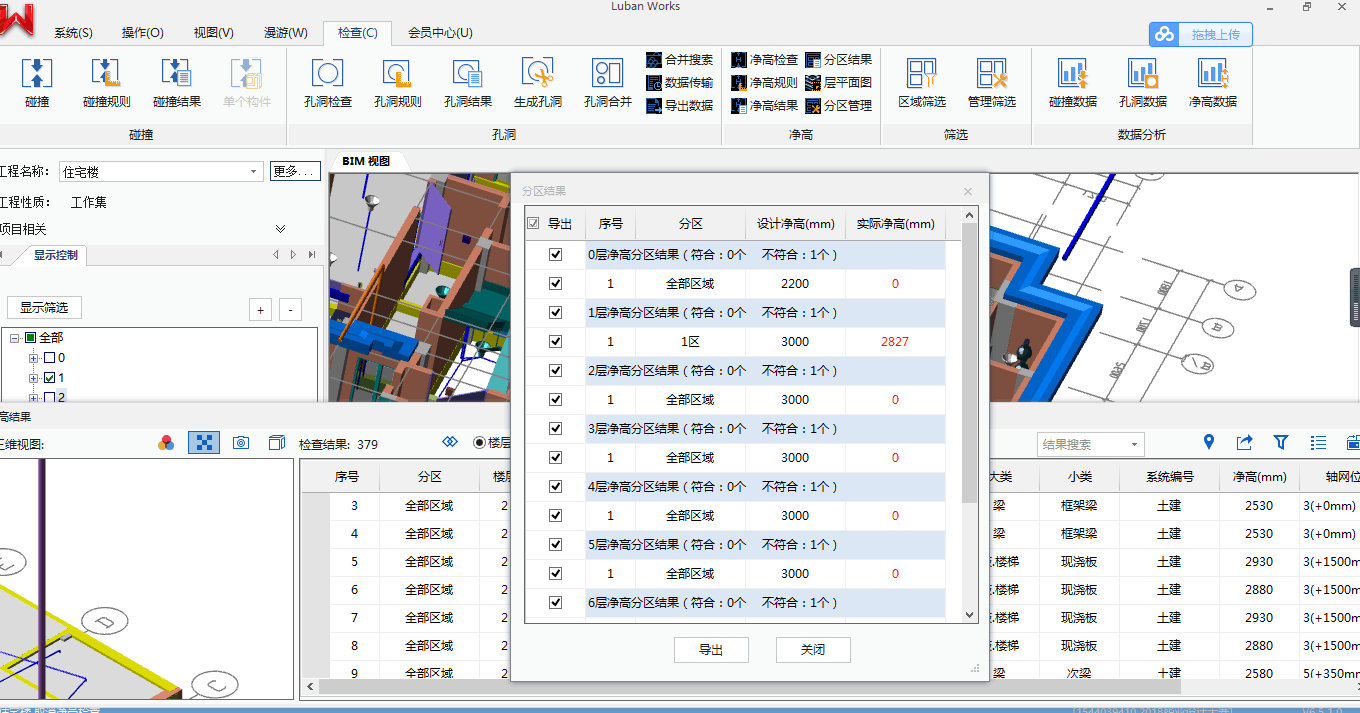Image resolution: width=1360 pixels, height=713 pixels.
Task: Click 导出数据 export data in ribbon
Action: point(680,105)
